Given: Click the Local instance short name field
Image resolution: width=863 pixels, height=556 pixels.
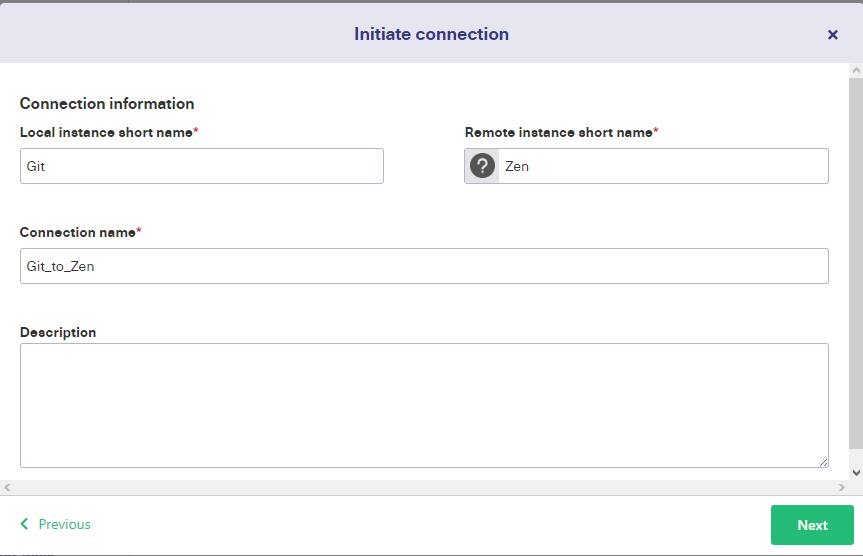Looking at the screenshot, I should (201, 166).
